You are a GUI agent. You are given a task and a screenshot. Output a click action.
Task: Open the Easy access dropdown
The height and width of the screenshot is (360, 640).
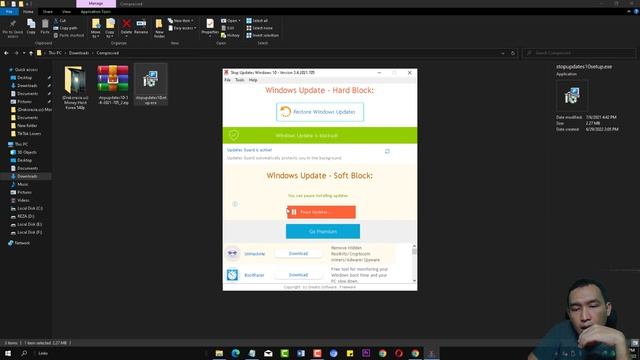[182, 28]
